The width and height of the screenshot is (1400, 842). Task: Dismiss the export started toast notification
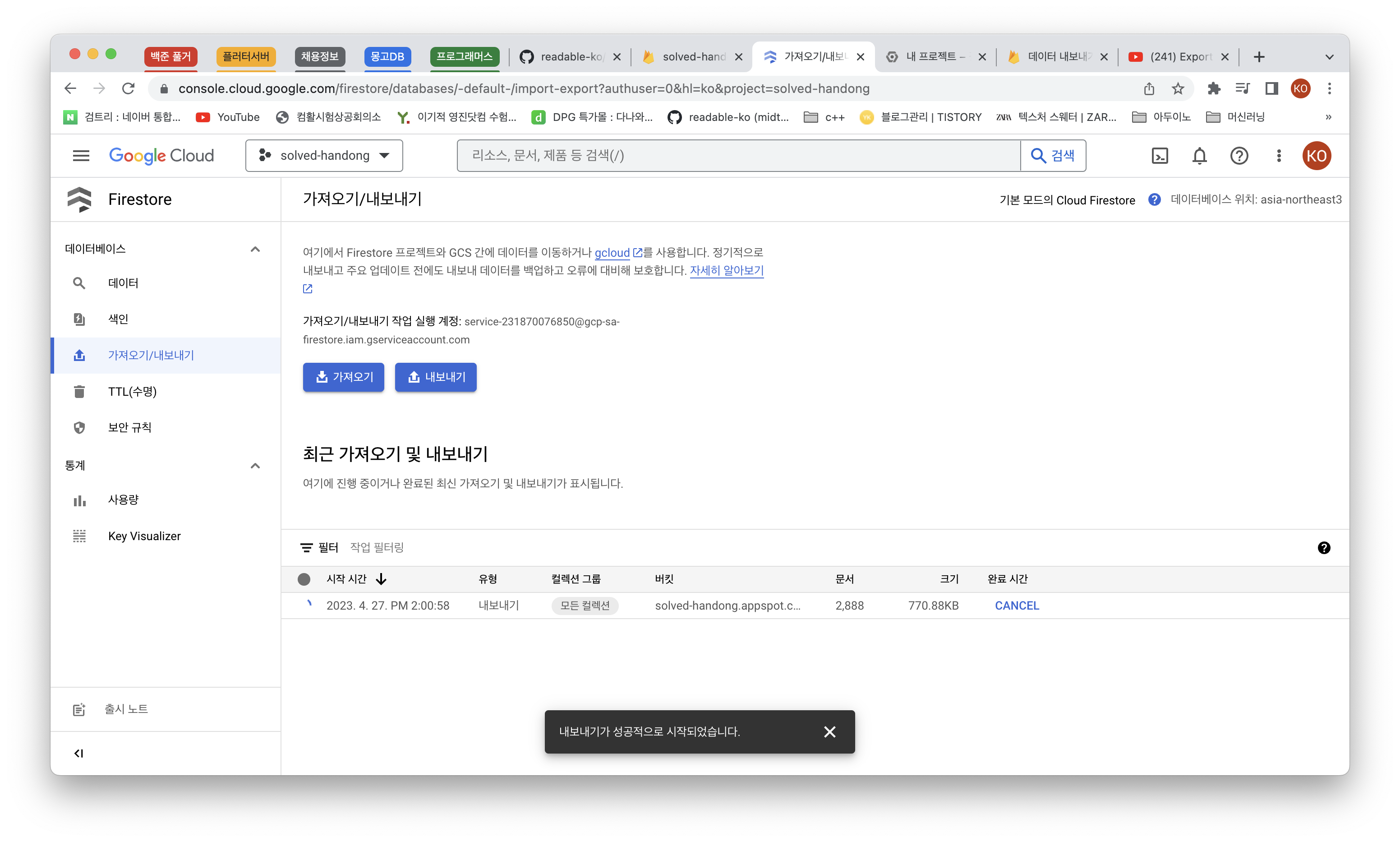829,732
